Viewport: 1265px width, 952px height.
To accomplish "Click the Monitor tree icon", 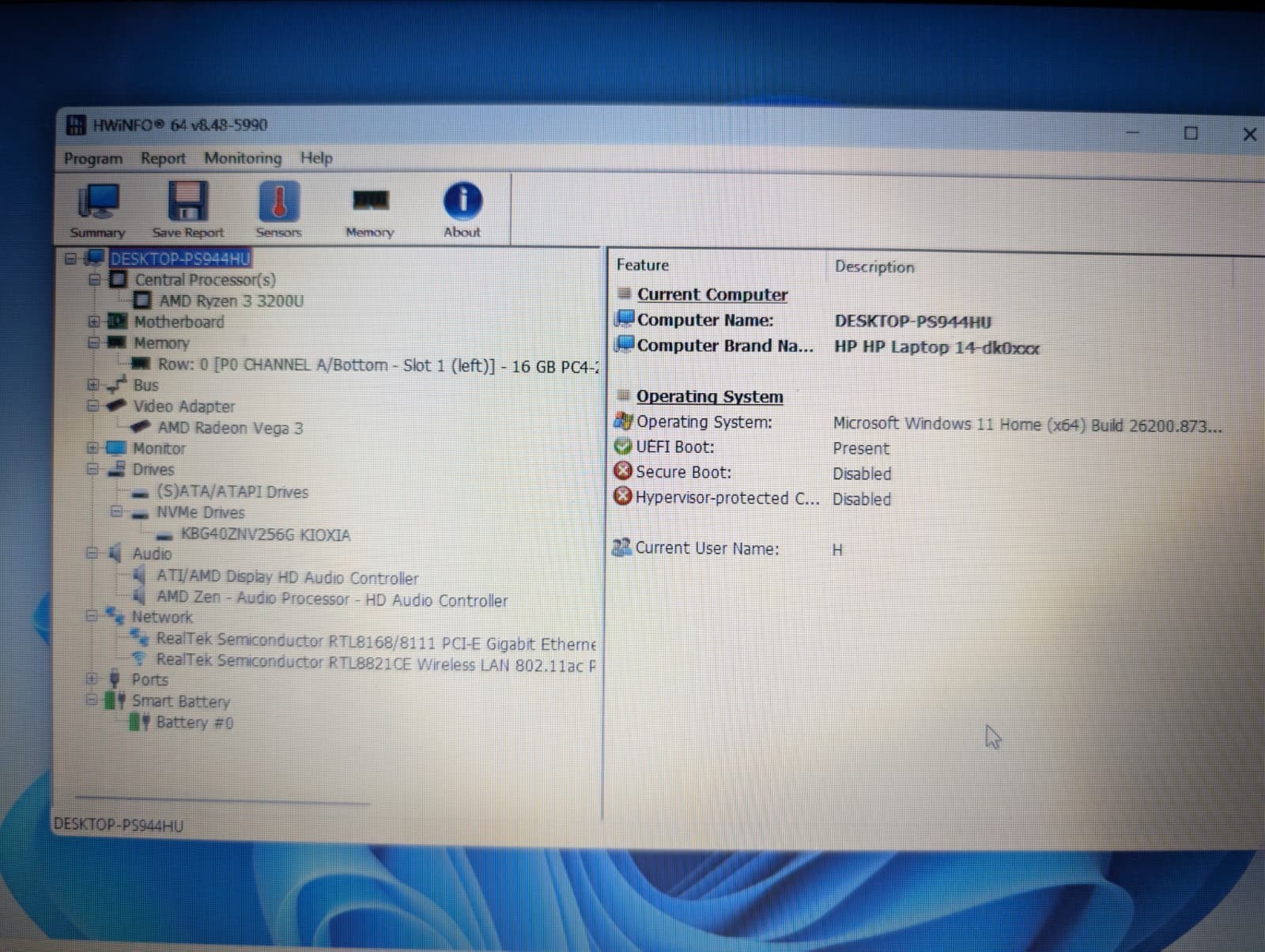I will [116, 448].
